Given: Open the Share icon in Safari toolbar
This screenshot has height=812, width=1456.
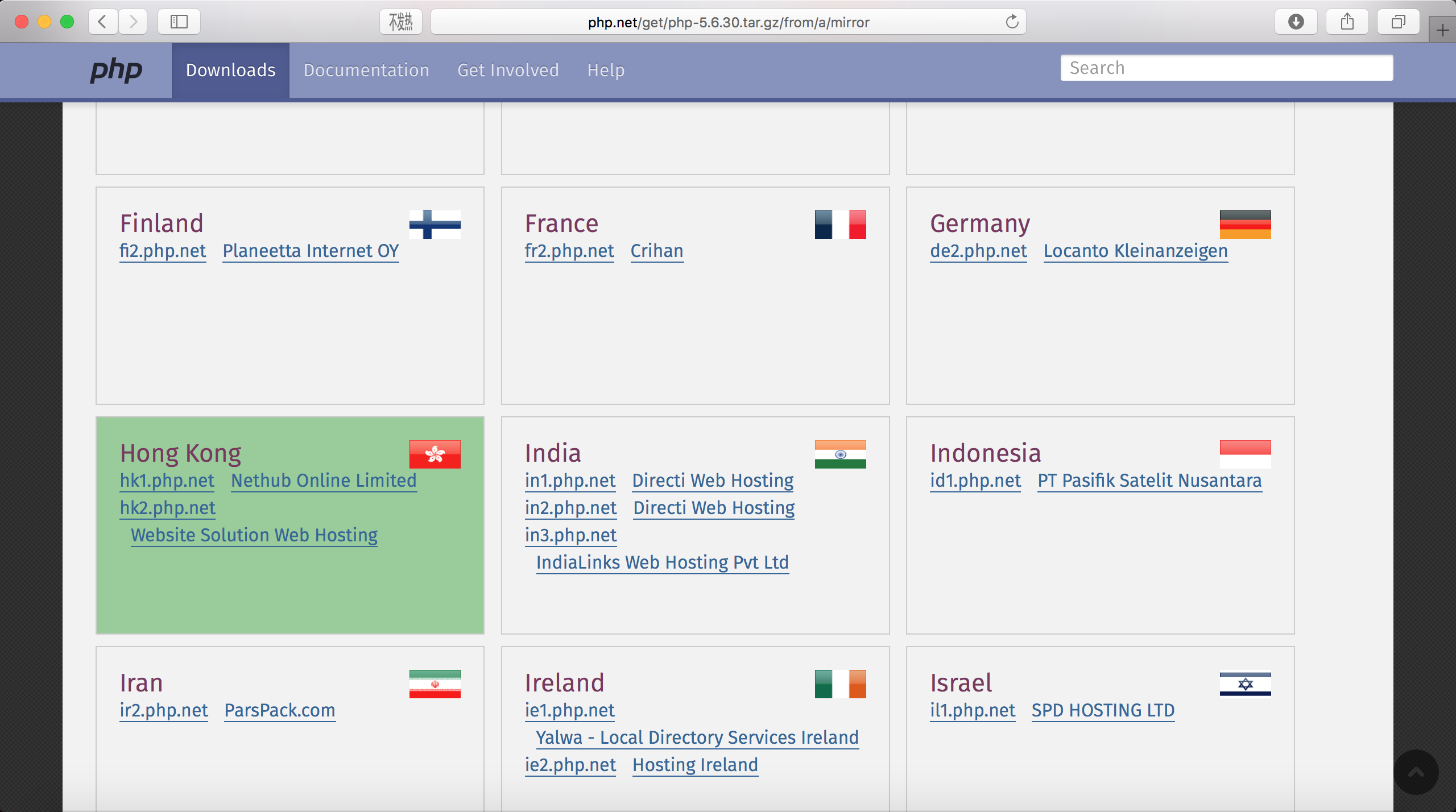Looking at the screenshot, I should [x=1347, y=22].
